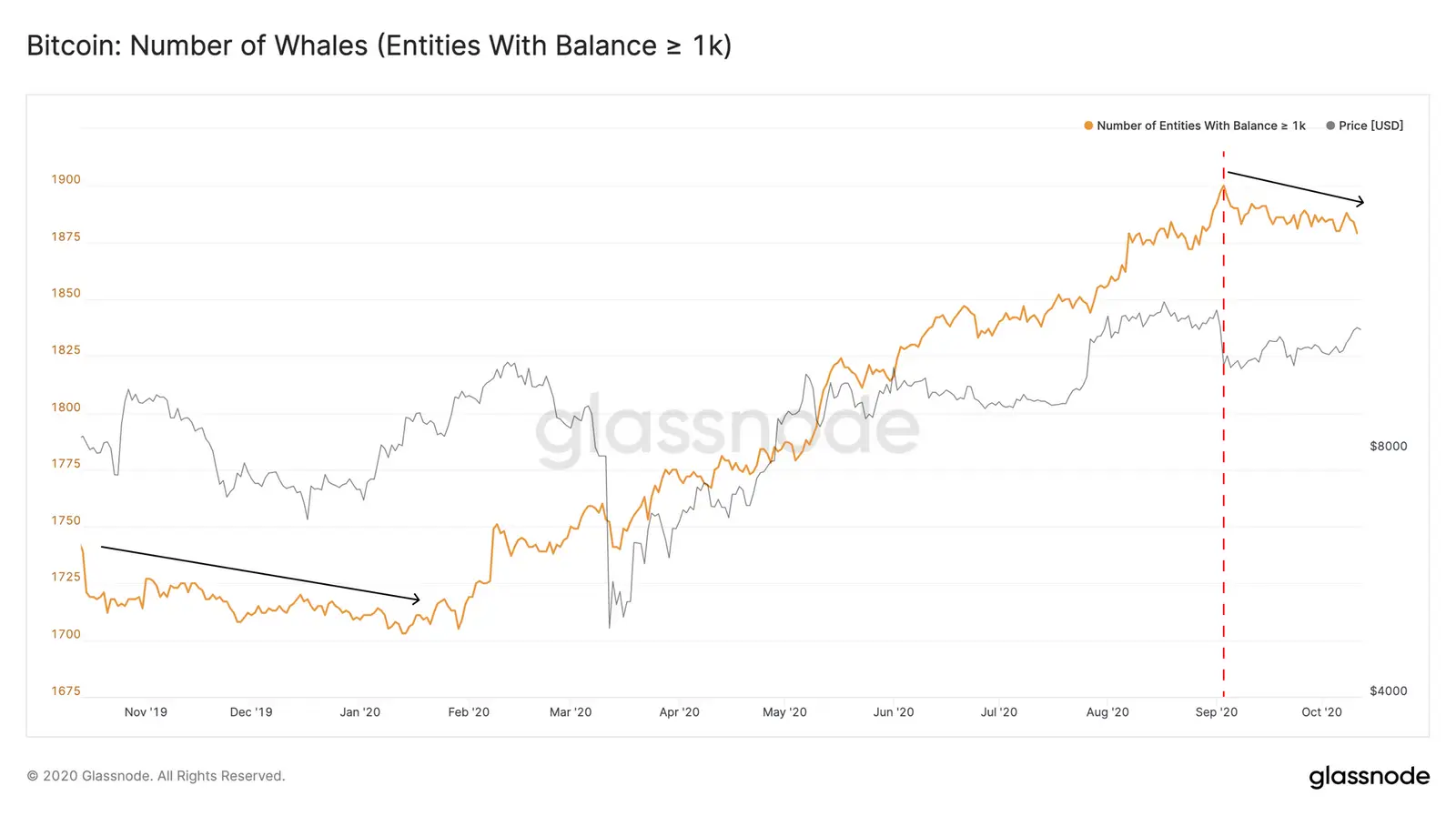This screenshot has height=816, width=1456.
Task: Click the Mar '20 x-axis label
Action: coord(571,712)
